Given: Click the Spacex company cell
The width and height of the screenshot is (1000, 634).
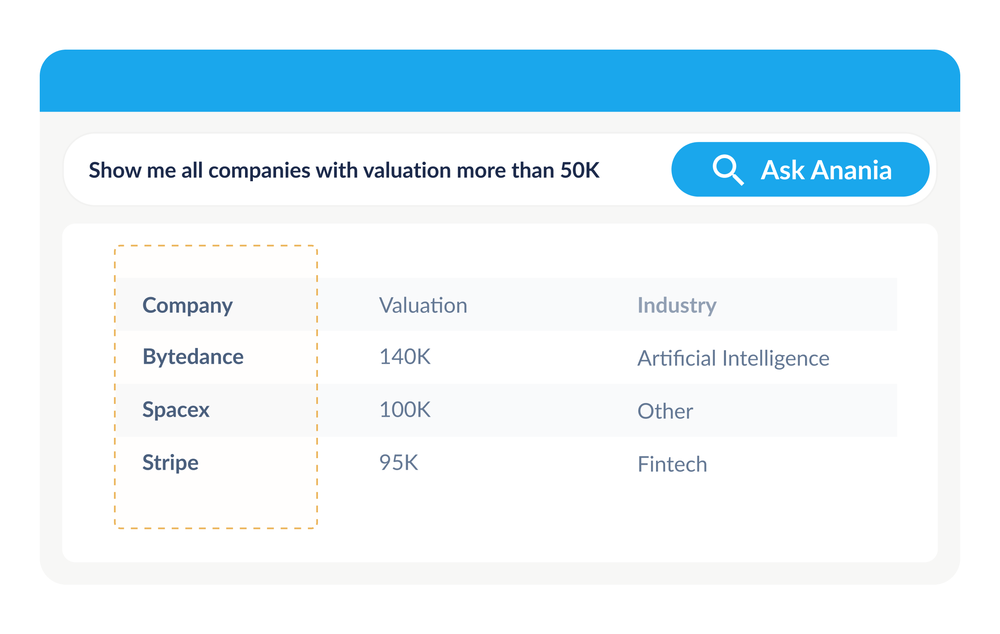Looking at the screenshot, I should (176, 410).
